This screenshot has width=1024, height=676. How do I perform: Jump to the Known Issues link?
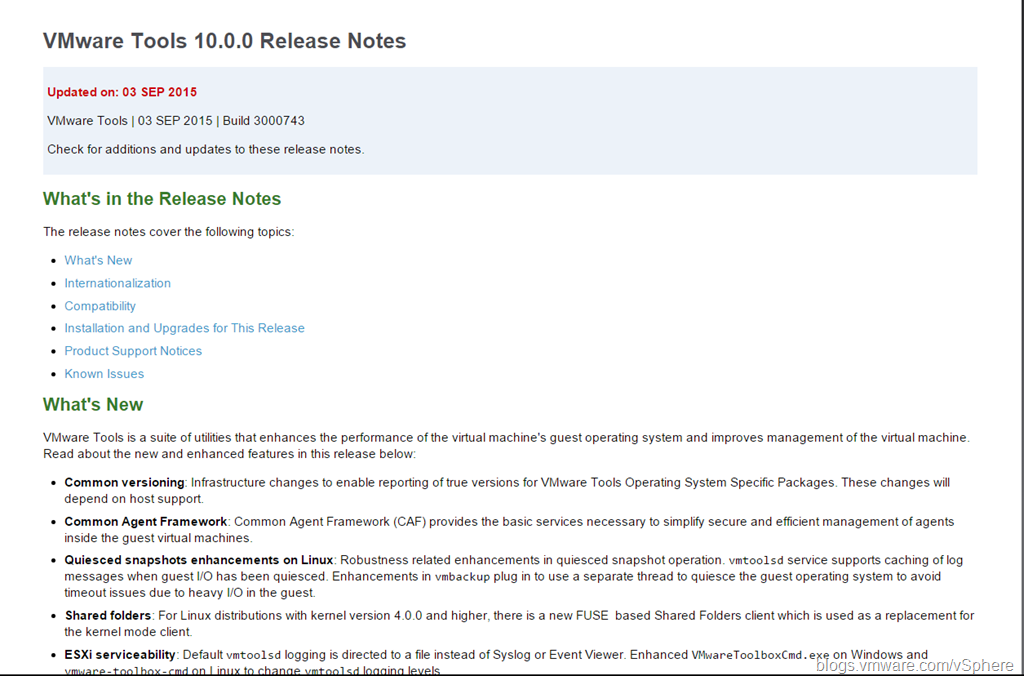(104, 374)
